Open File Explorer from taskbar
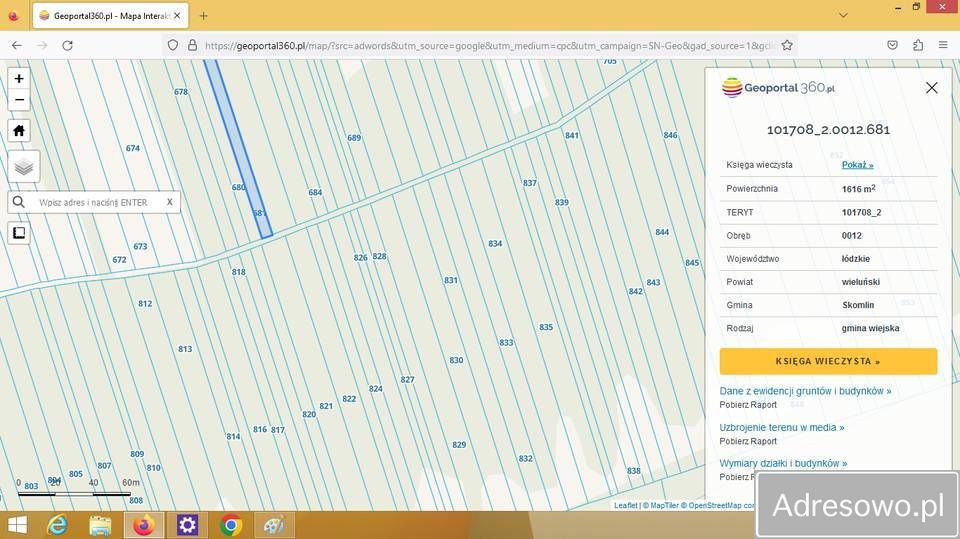The height and width of the screenshot is (539, 960). coord(100,526)
